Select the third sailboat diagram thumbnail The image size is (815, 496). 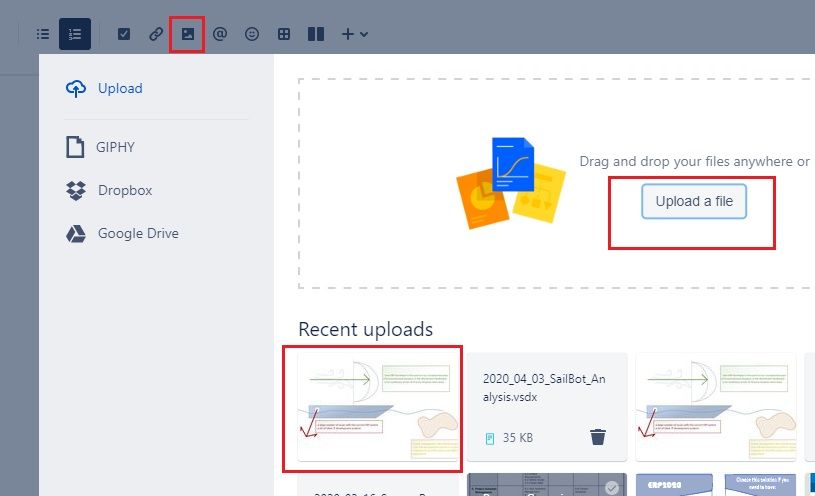tap(716, 407)
